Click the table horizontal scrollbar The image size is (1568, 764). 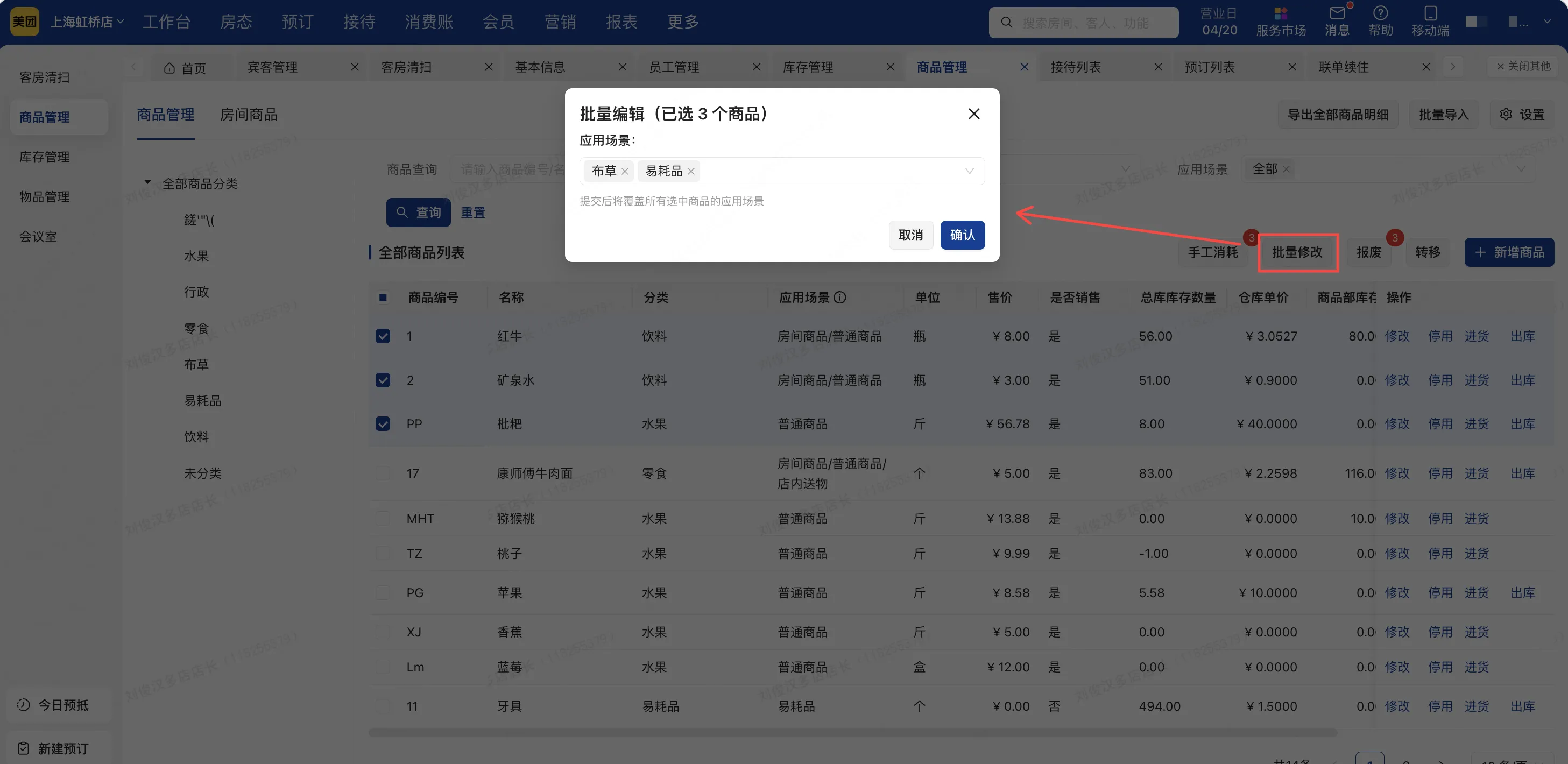point(852,732)
